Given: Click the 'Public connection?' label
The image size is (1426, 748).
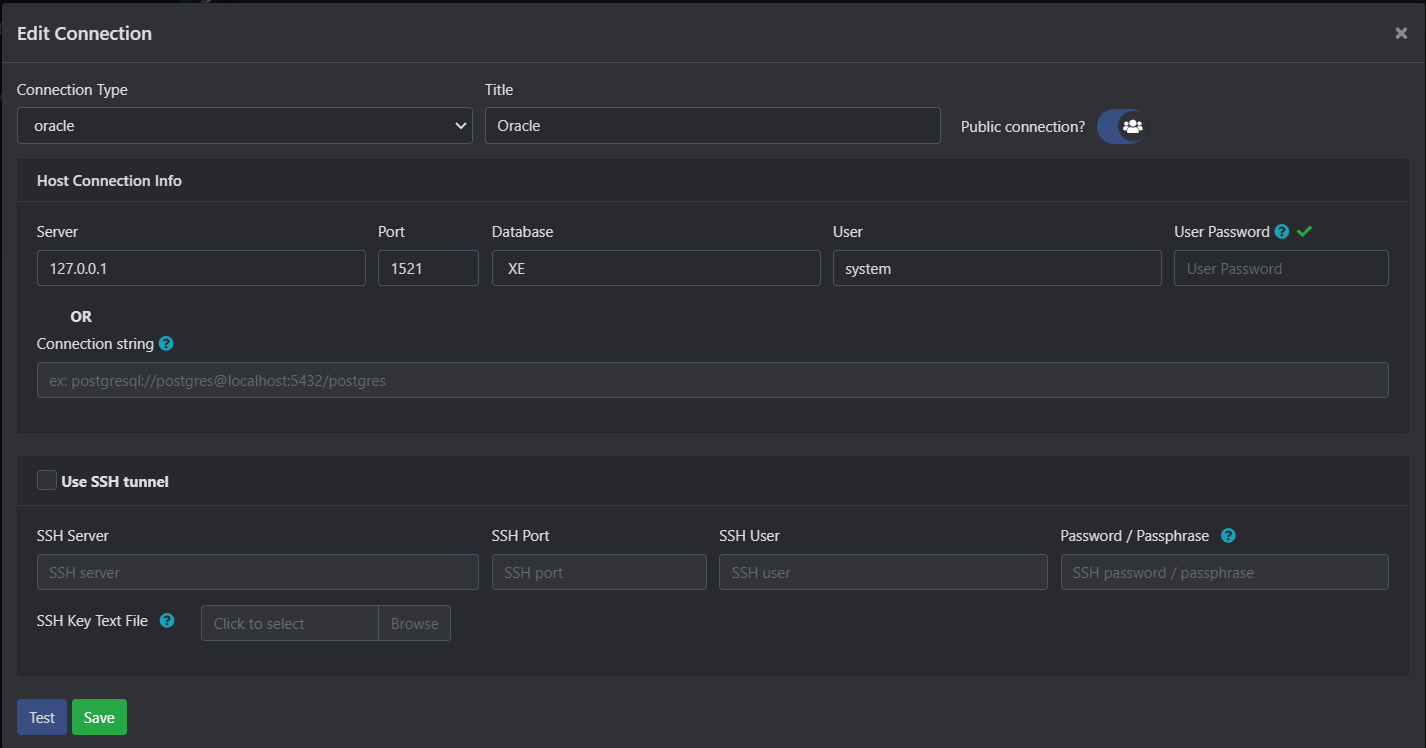Looking at the screenshot, I should click(x=1023, y=127).
